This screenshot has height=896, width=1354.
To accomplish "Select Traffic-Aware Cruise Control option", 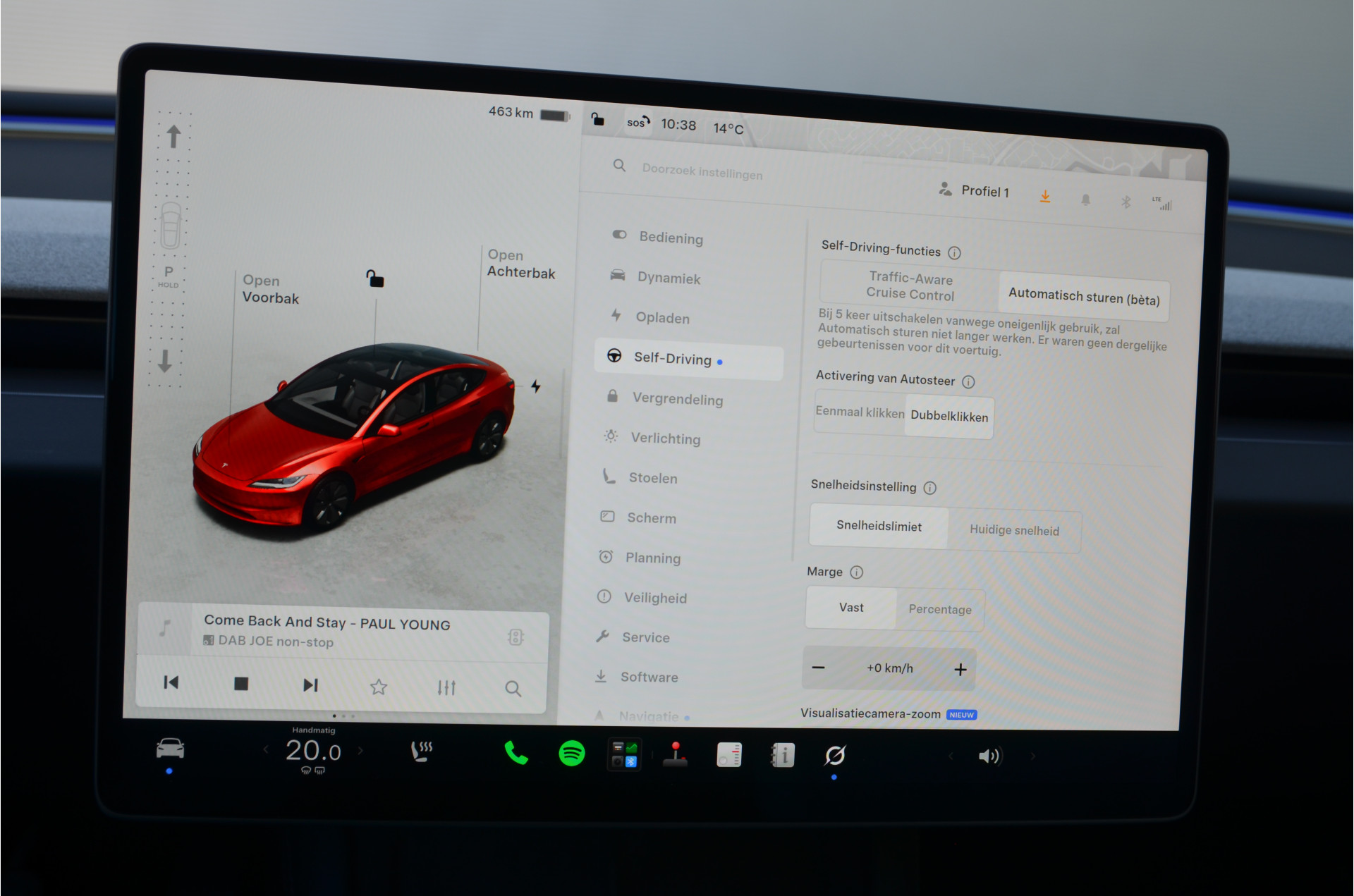I will click(910, 286).
